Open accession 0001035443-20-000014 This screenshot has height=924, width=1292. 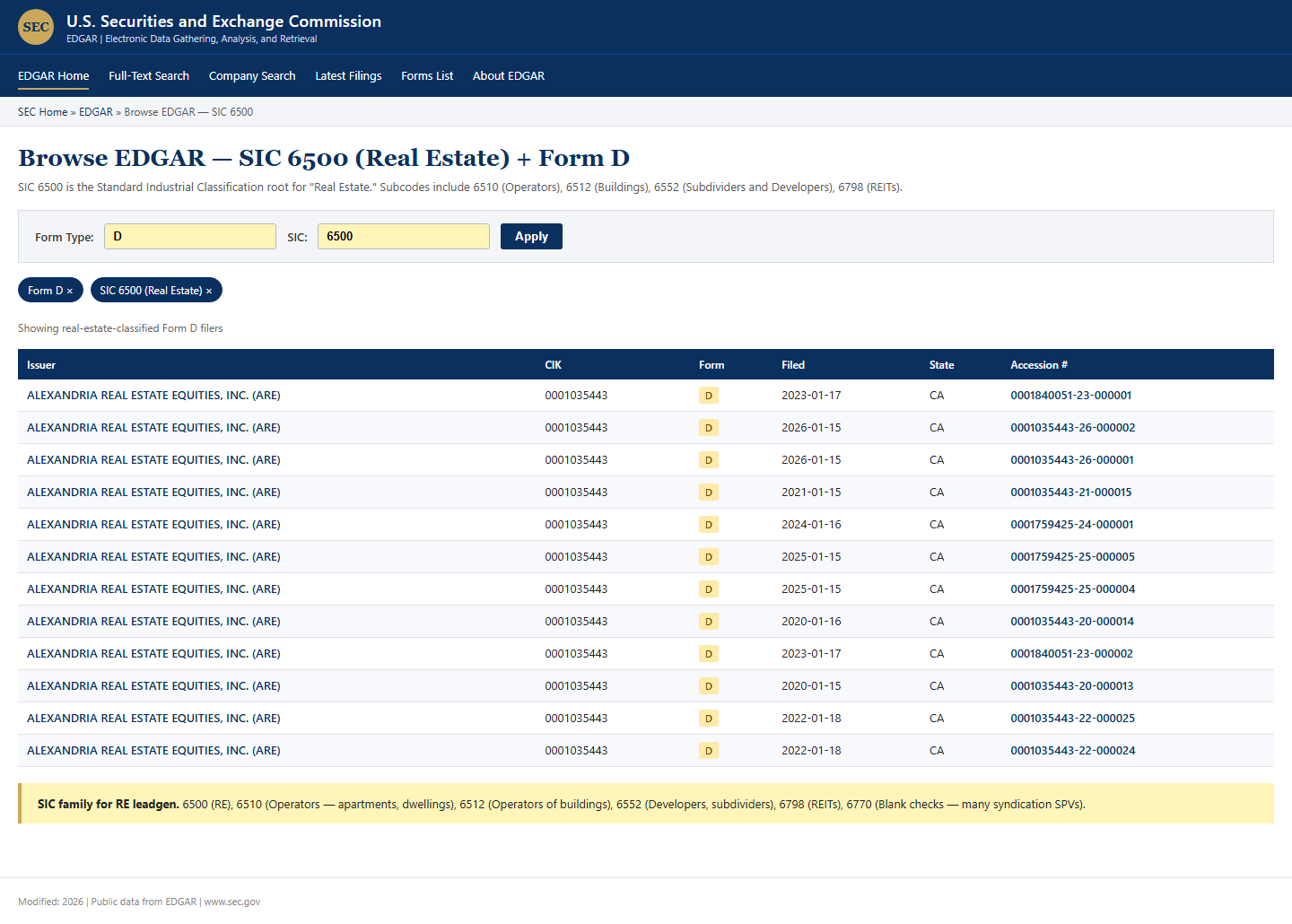point(1072,622)
